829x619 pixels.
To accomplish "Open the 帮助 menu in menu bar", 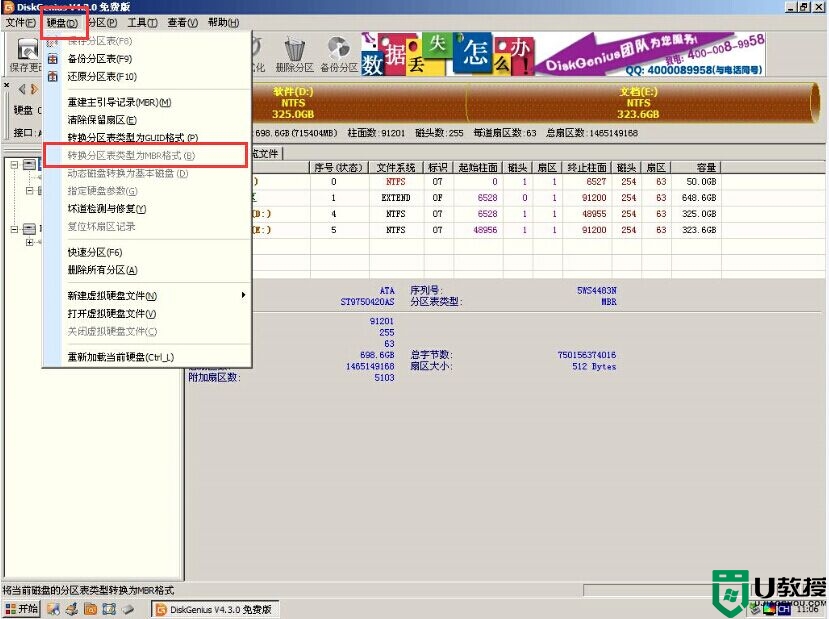I will [223, 22].
